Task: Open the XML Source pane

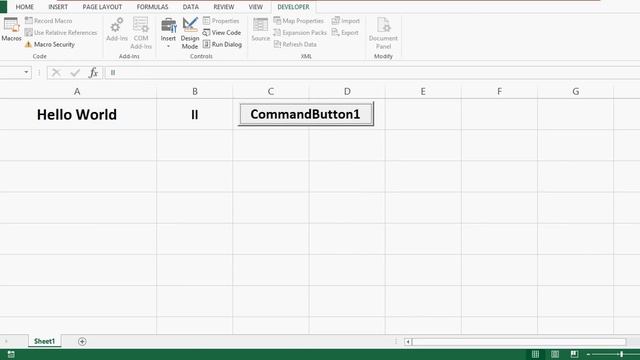Action: [260, 29]
